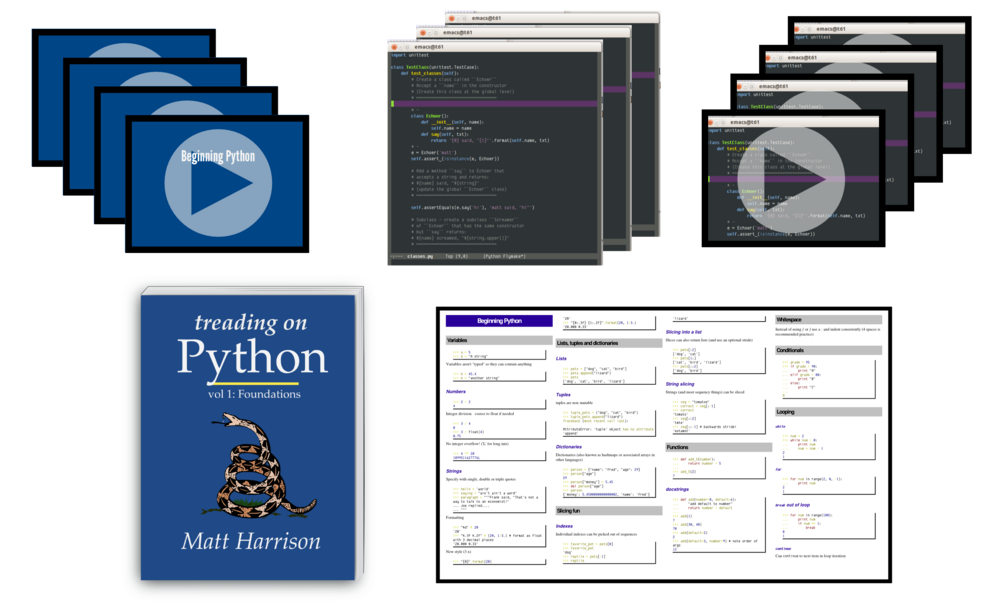Screen dimensions: 1005x610
Task: Click the 'treading on' text on the book cover
Action: [x=251, y=322]
